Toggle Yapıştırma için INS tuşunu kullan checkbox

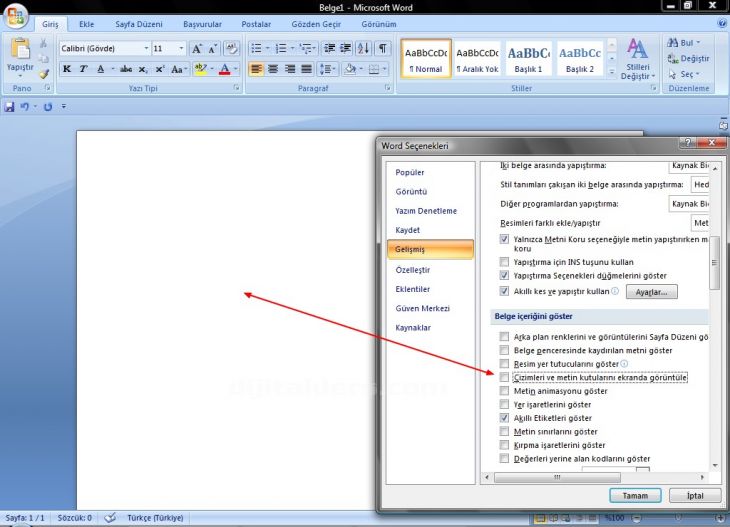tap(504, 261)
